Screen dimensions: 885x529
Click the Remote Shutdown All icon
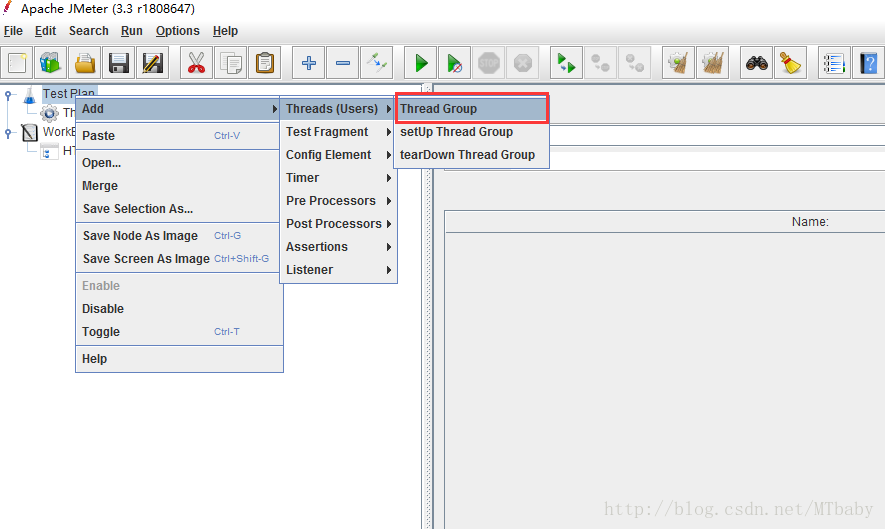(x=635, y=63)
